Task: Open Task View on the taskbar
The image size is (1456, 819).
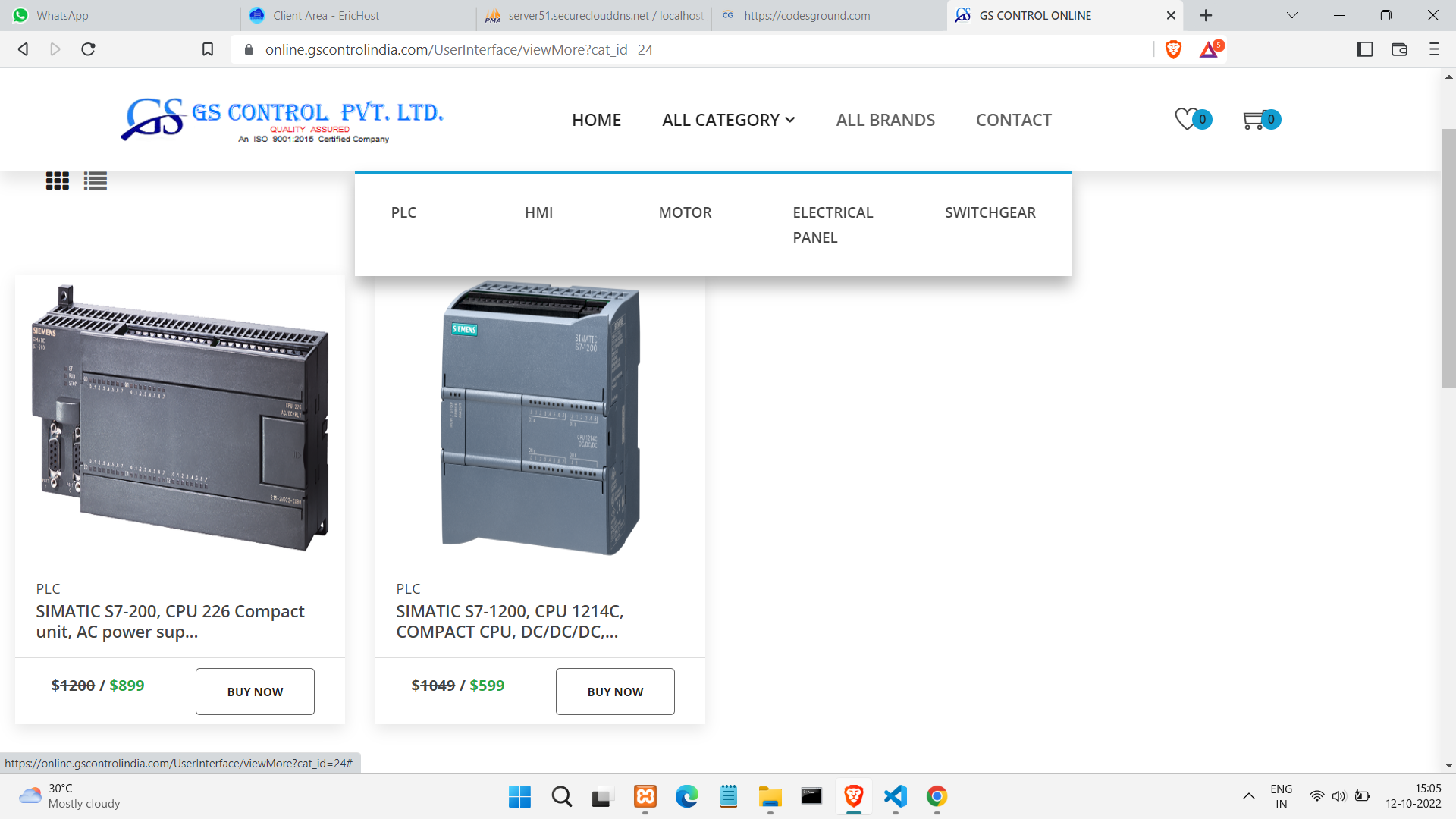Action: click(x=602, y=796)
